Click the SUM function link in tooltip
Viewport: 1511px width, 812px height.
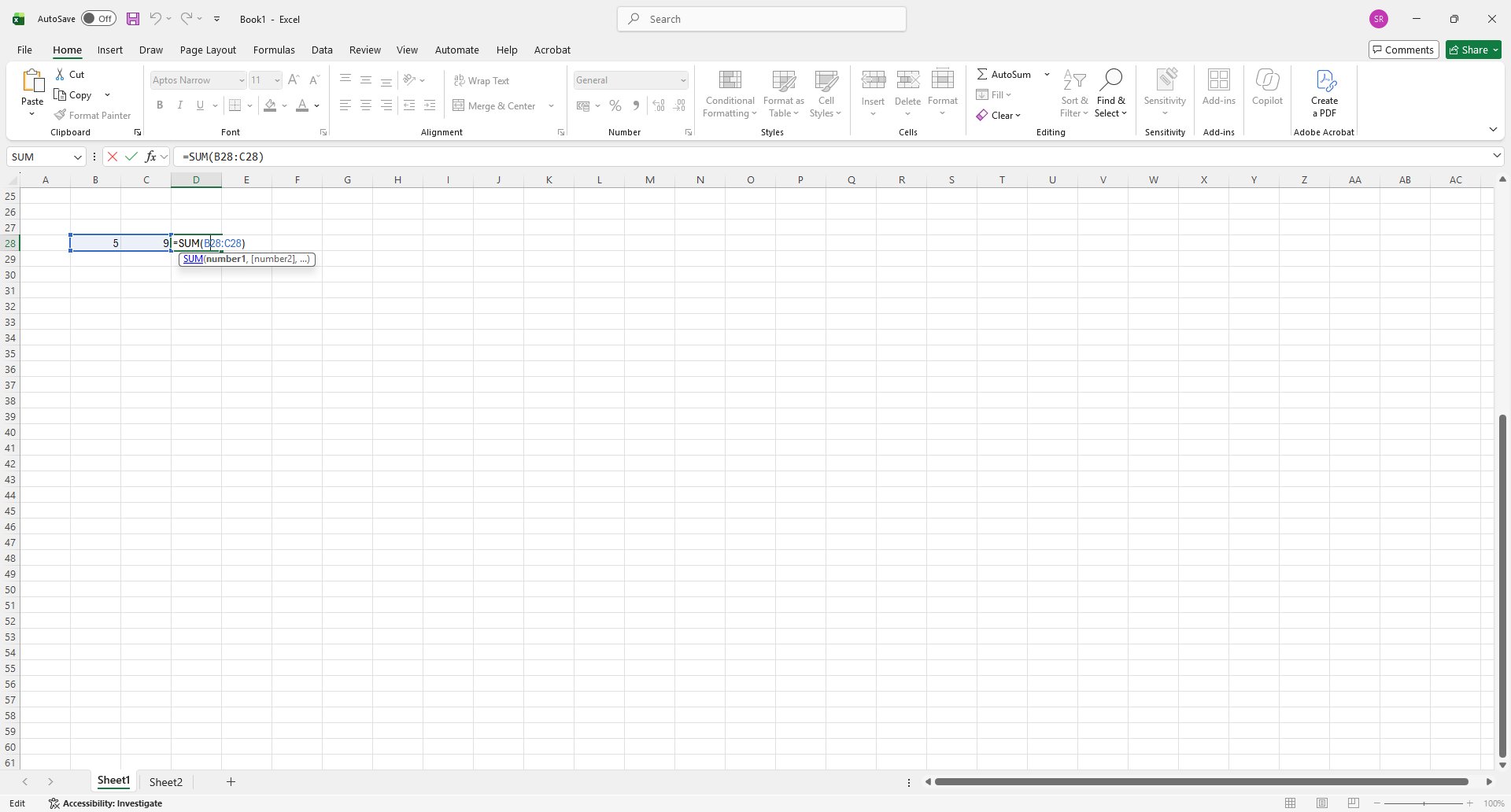click(193, 259)
